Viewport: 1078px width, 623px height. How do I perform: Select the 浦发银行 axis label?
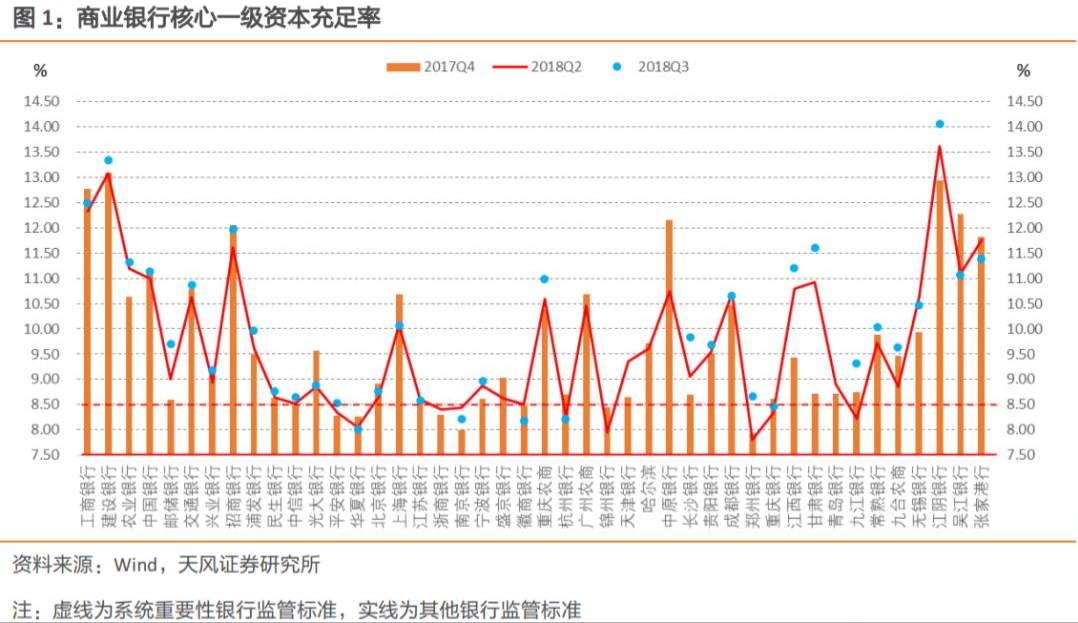pos(254,496)
